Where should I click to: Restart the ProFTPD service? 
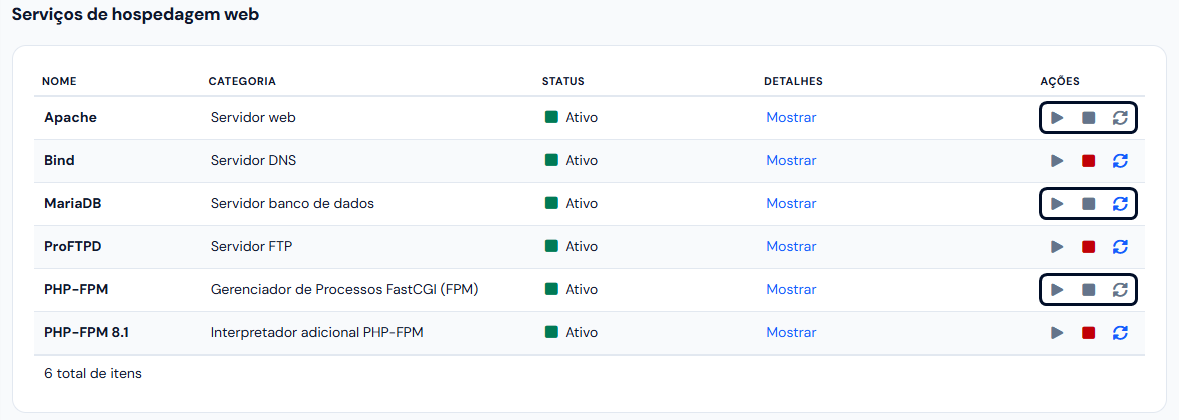point(1120,246)
